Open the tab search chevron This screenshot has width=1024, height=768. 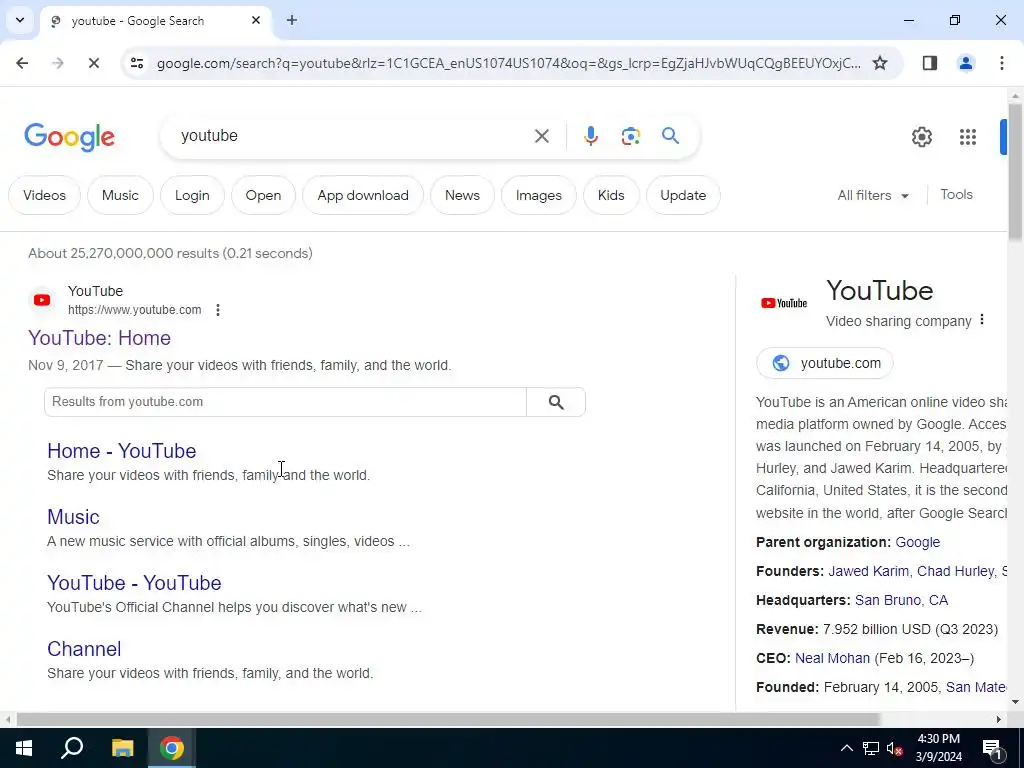(x=20, y=20)
